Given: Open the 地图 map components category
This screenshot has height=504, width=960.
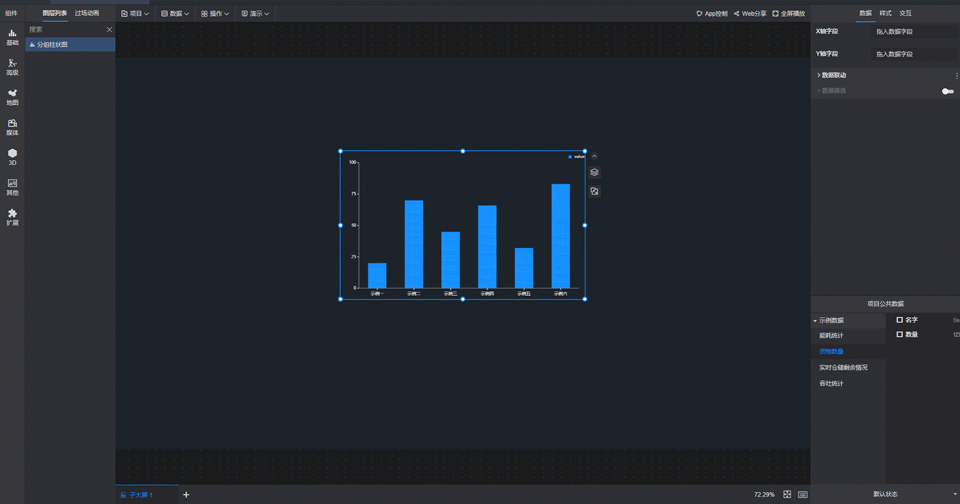Looking at the screenshot, I should [12, 97].
